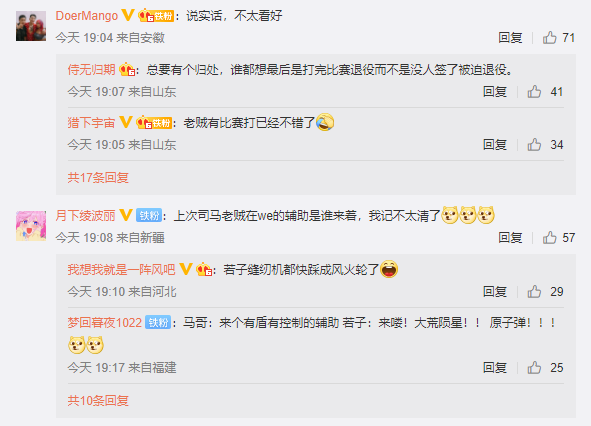591x426 pixels.
Task: Like 侍无归期's reply with 41 likes
Action: 534,92
